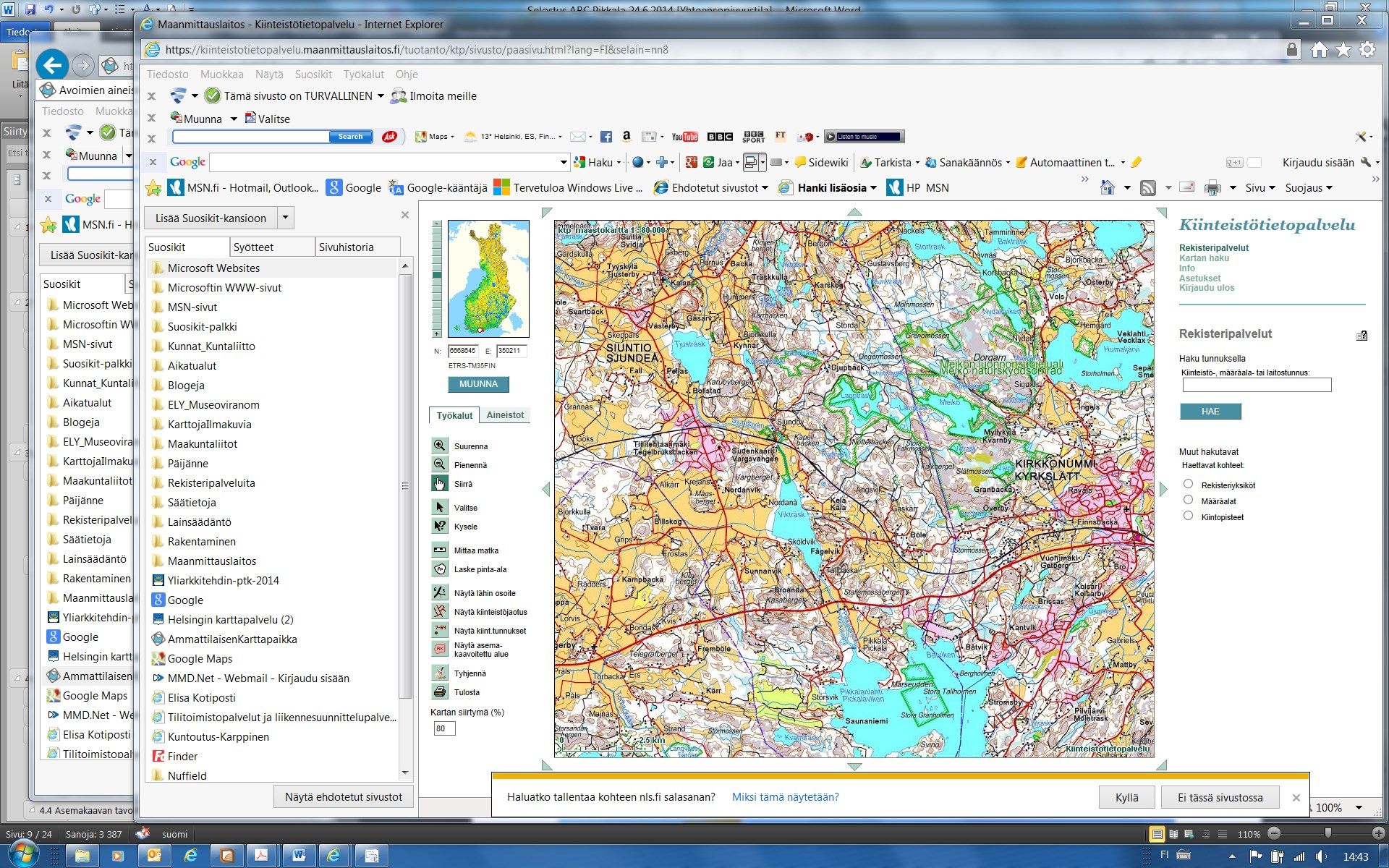Open the Google toolbar search field dropdown

564,163
